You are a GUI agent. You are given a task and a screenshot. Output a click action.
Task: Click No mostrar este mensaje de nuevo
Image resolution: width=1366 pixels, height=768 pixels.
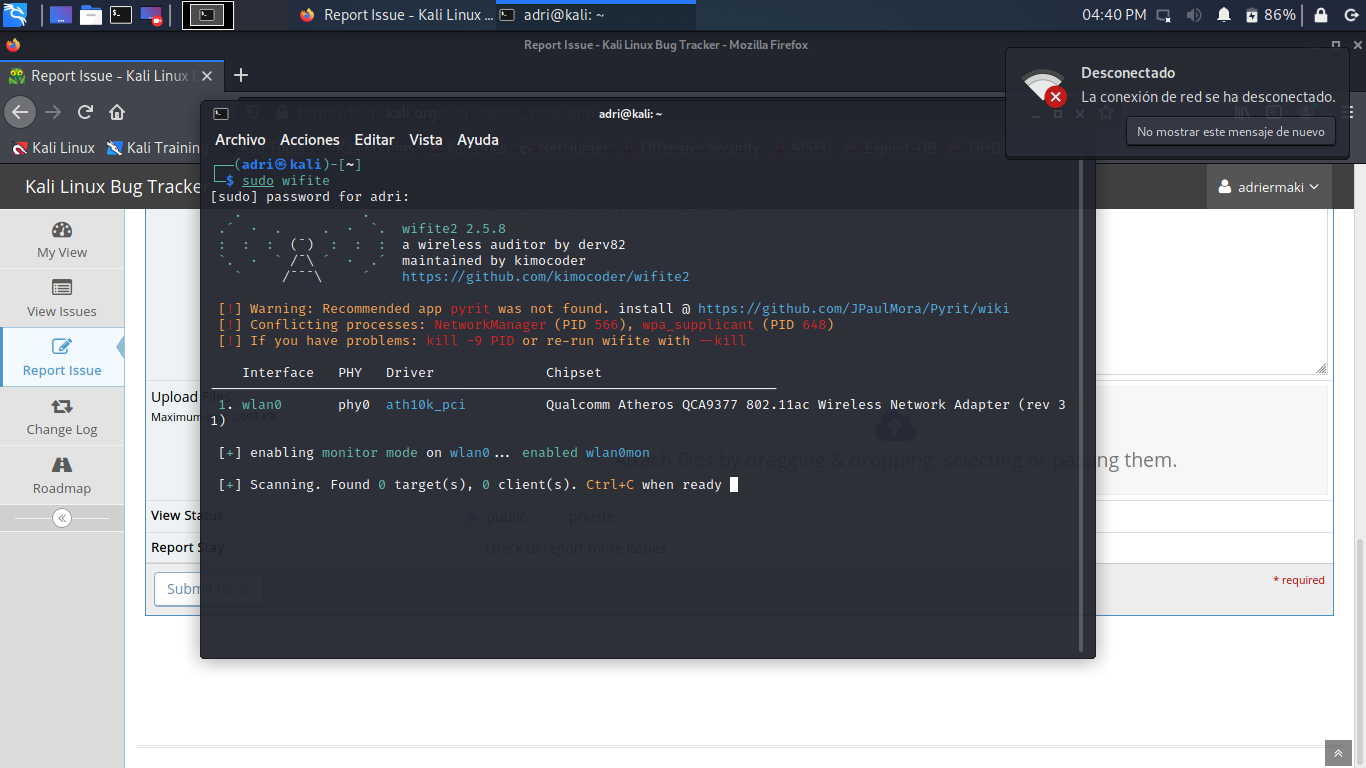(1230, 132)
